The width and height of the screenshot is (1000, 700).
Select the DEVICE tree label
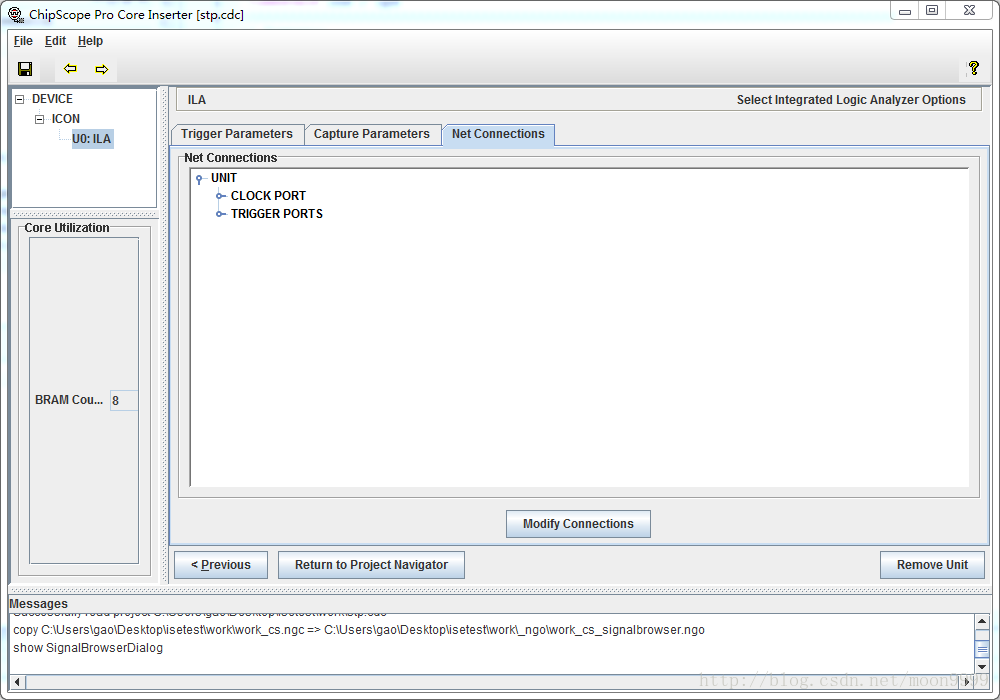pyautogui.click(x=52, y=99)
